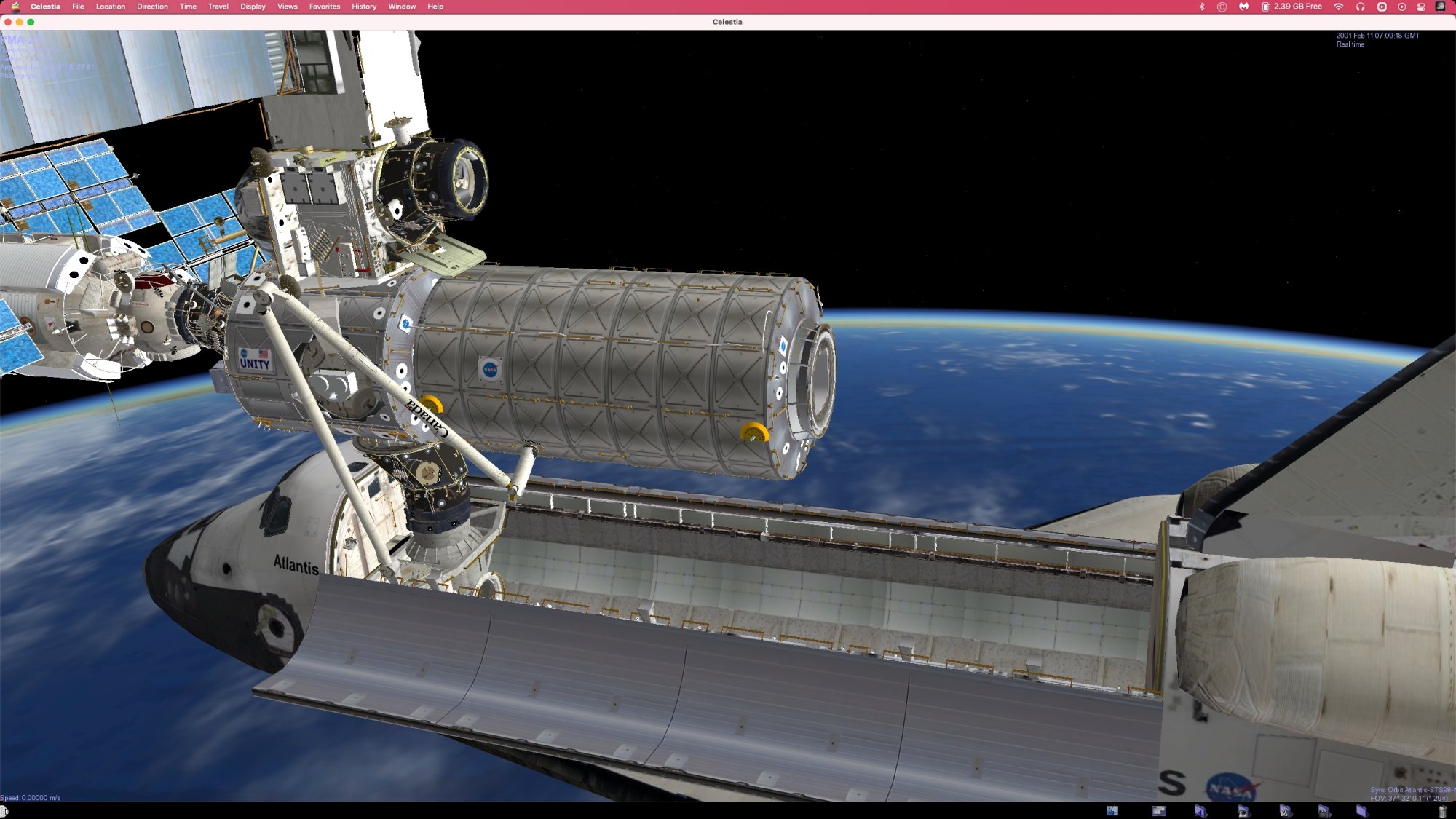Click the Applications folder in the dock
The width and height of the screenshot is (1456, 819).
coord(1200,811)
